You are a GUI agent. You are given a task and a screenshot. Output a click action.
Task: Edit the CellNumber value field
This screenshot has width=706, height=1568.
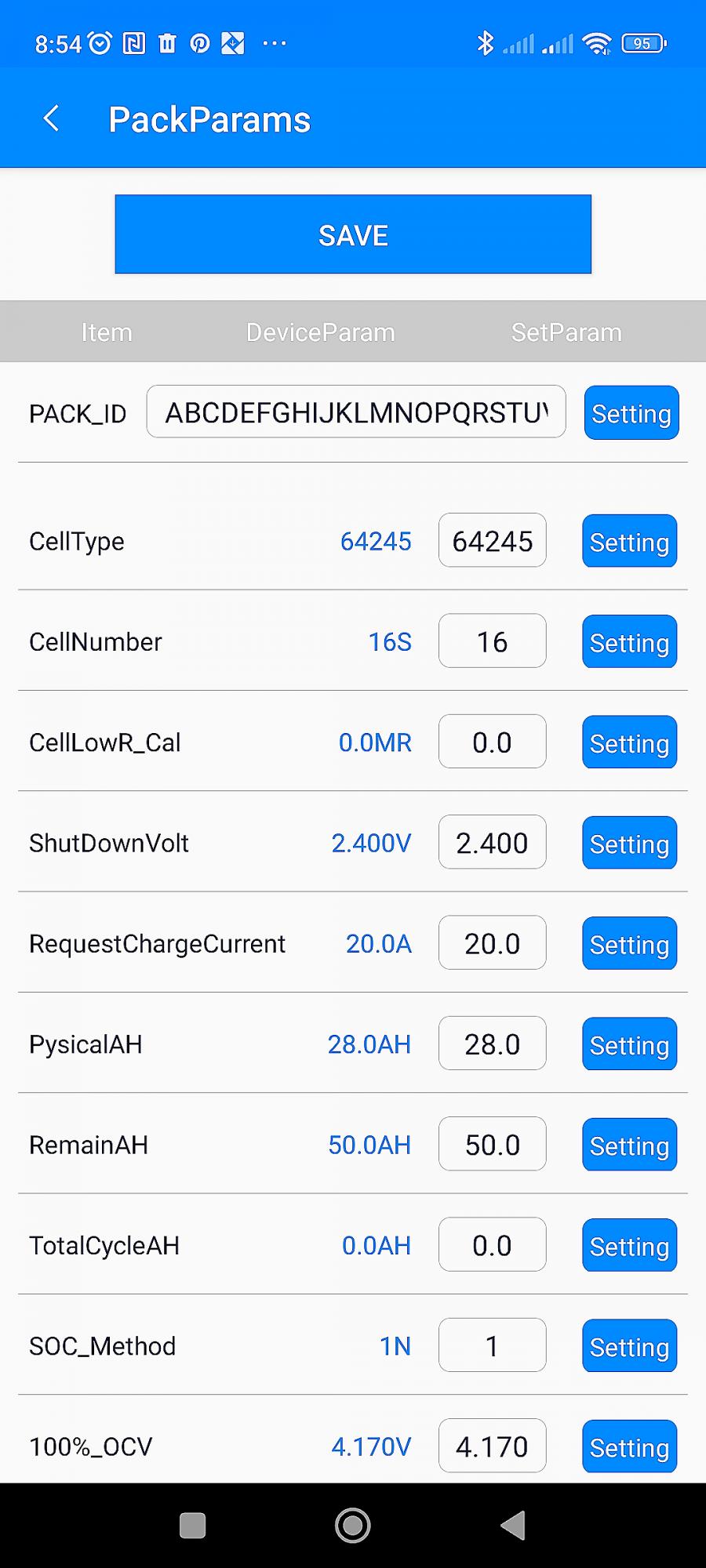492,641
